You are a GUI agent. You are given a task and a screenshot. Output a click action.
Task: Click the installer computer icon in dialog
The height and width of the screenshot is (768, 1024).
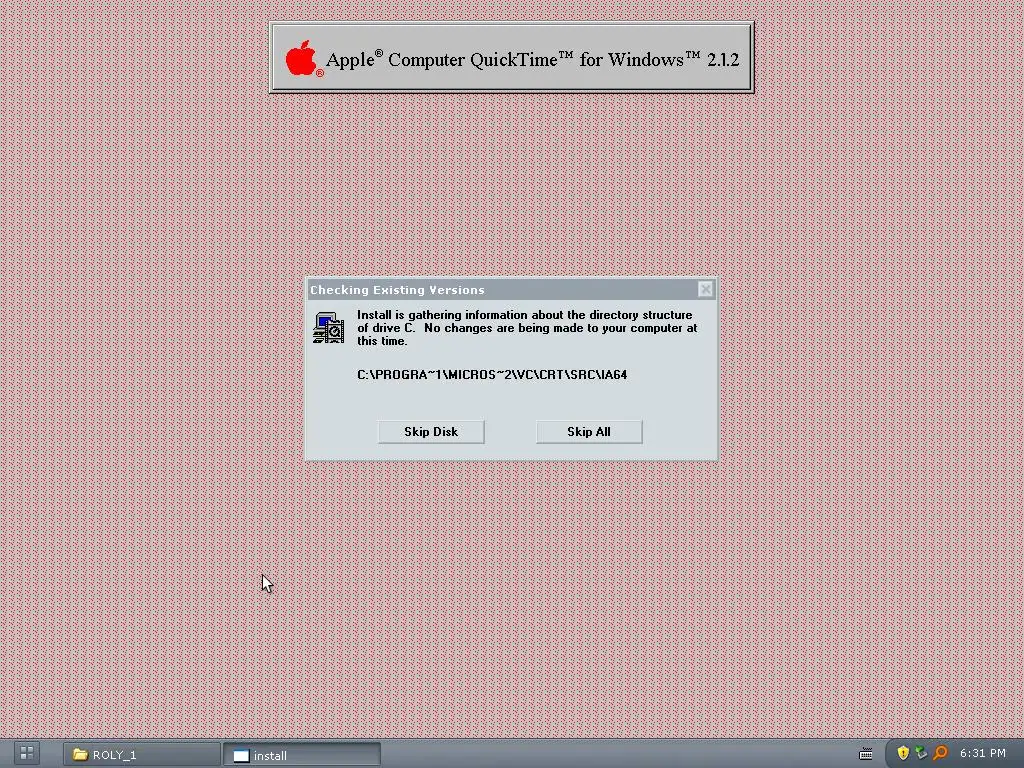point(328,328)
